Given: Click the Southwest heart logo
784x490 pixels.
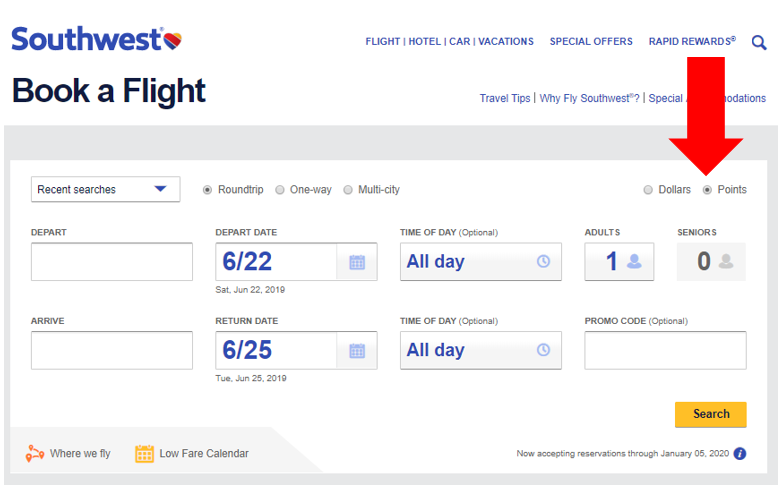Looking at the screenshot, I should pos(172,40).
